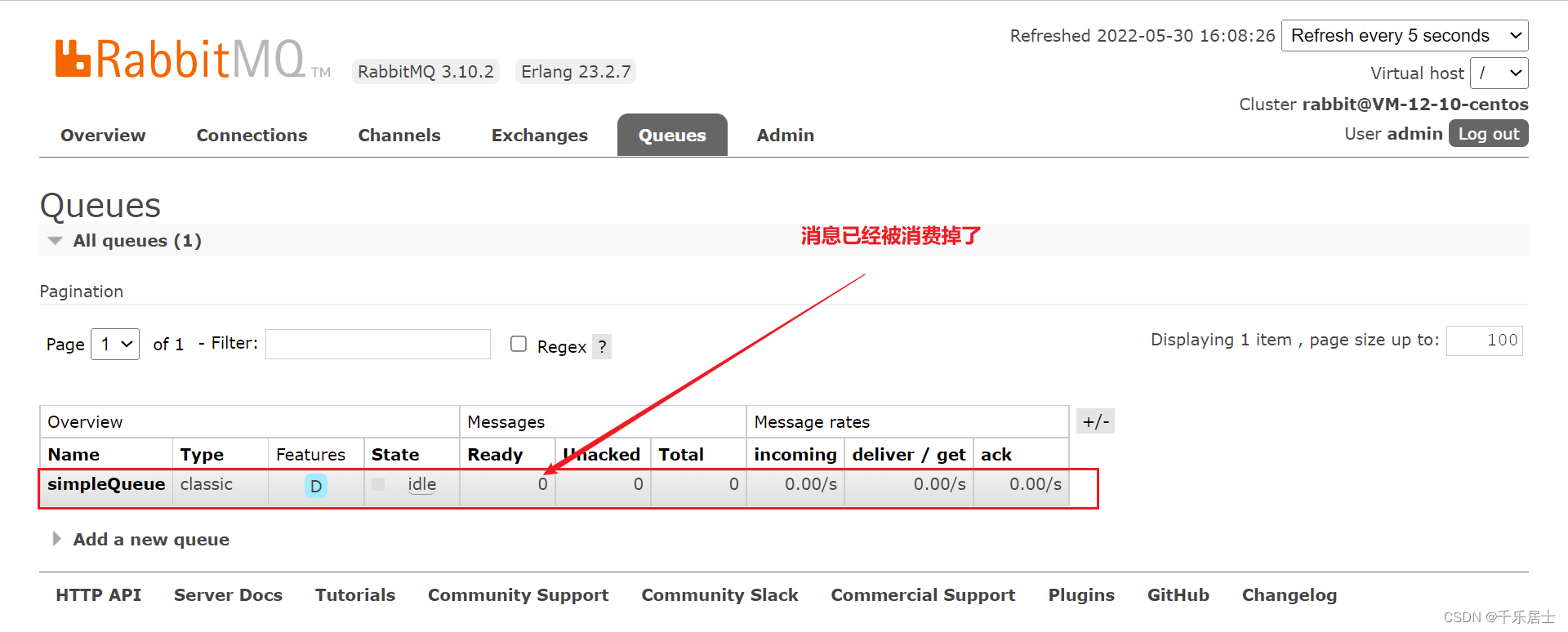Open the Commercial Support link
Viewport: 1568px width, 632px height.
[x=923, y=595]
